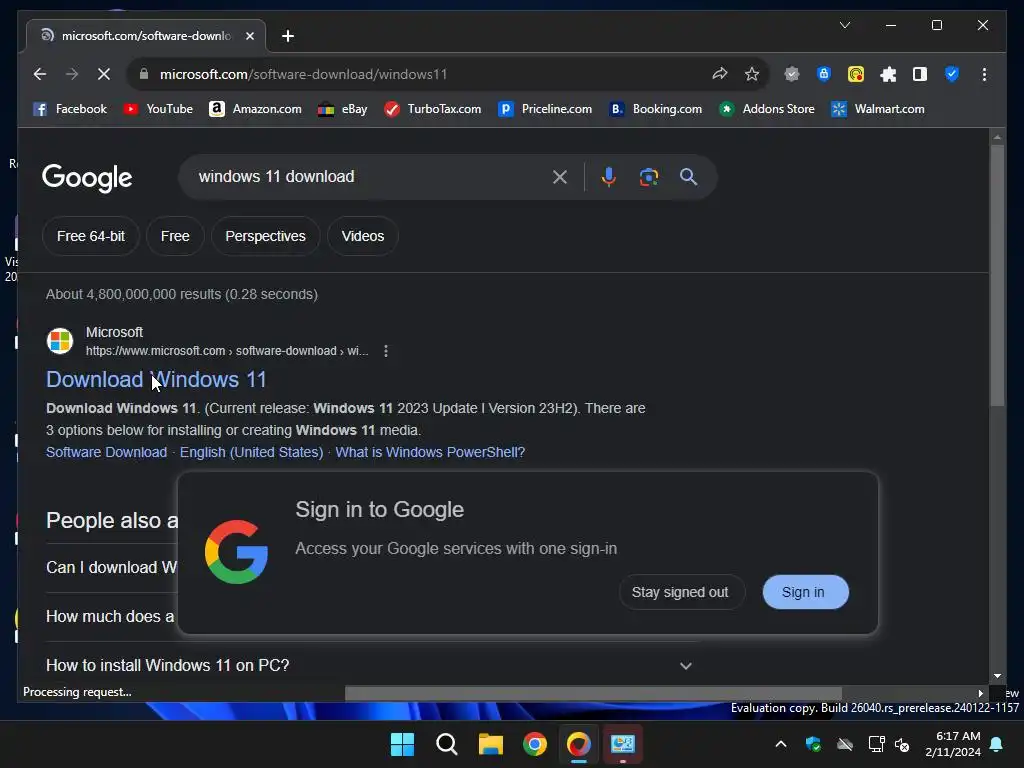Show hidden system tray icons
Viewport: 1024px width, 768px height.
pos(780,744)
